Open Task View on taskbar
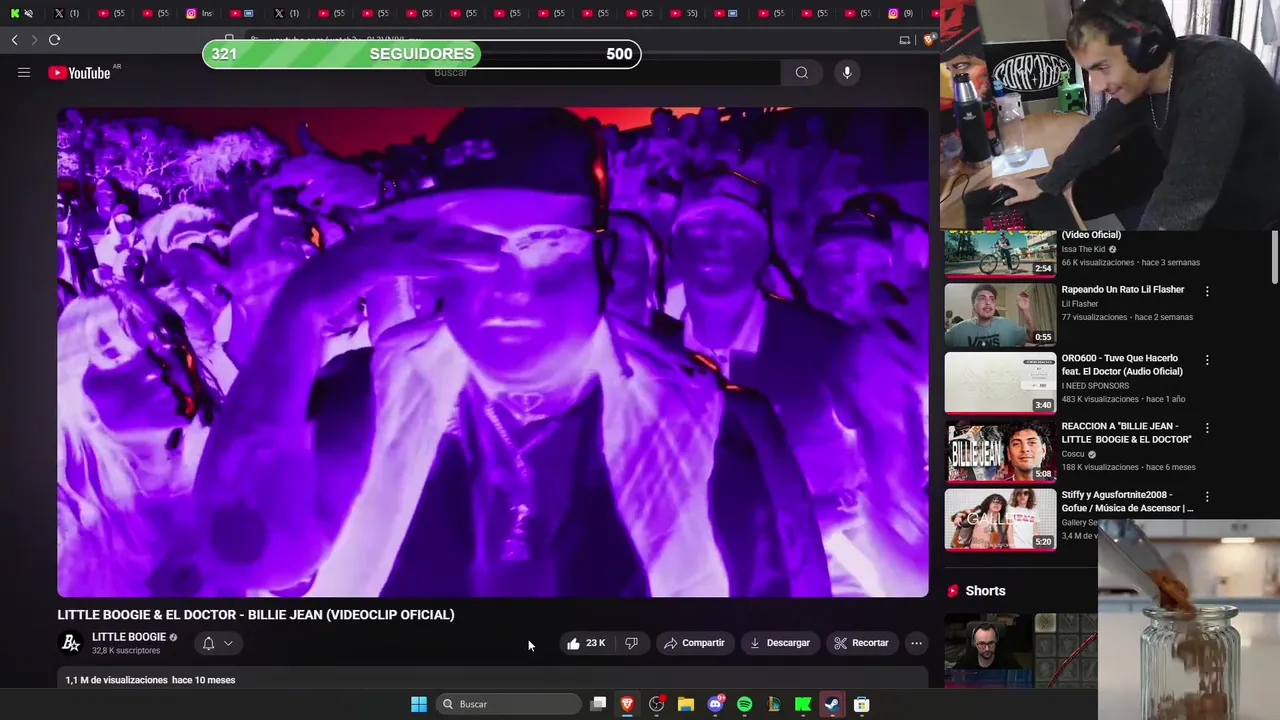1280x720 pixels. (x=598, y=704)
